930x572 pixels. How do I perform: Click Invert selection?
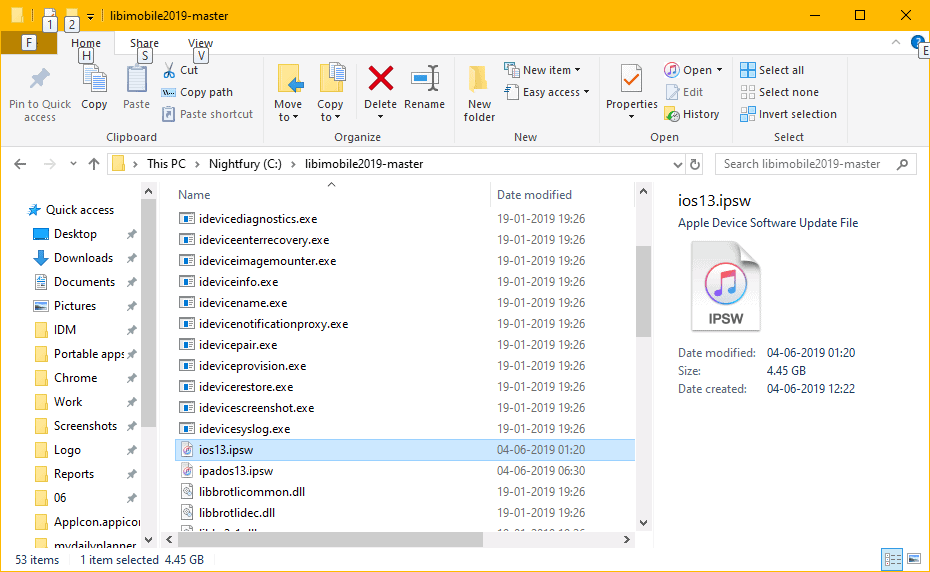(788, 114)
